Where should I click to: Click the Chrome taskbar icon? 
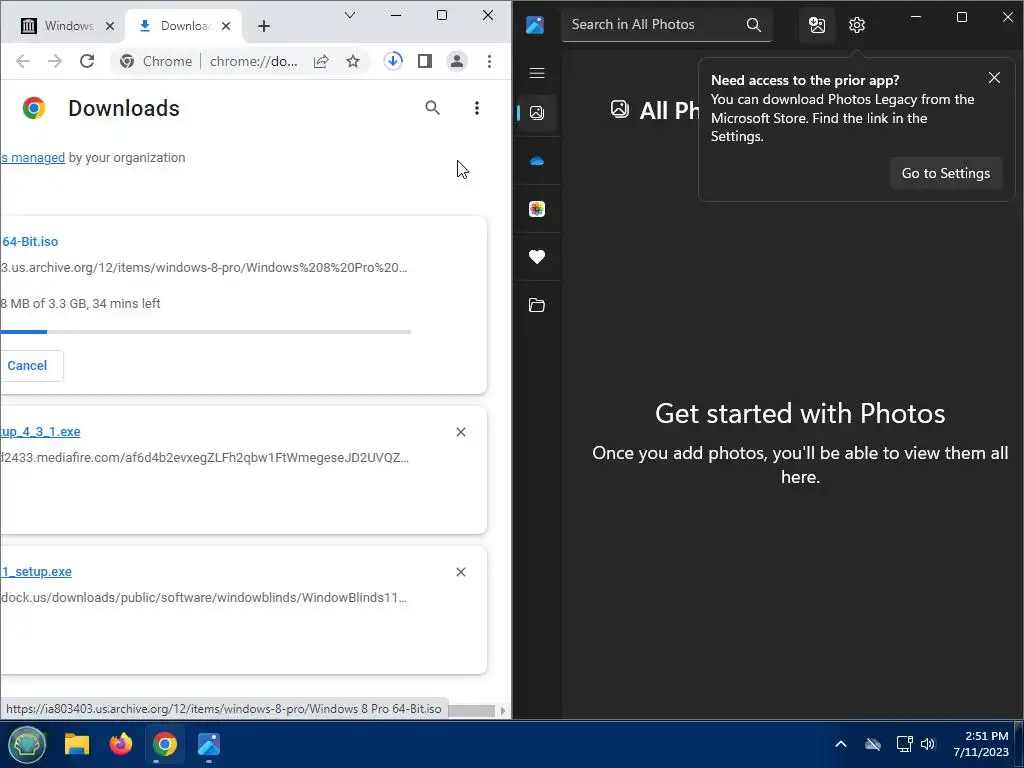165,744
